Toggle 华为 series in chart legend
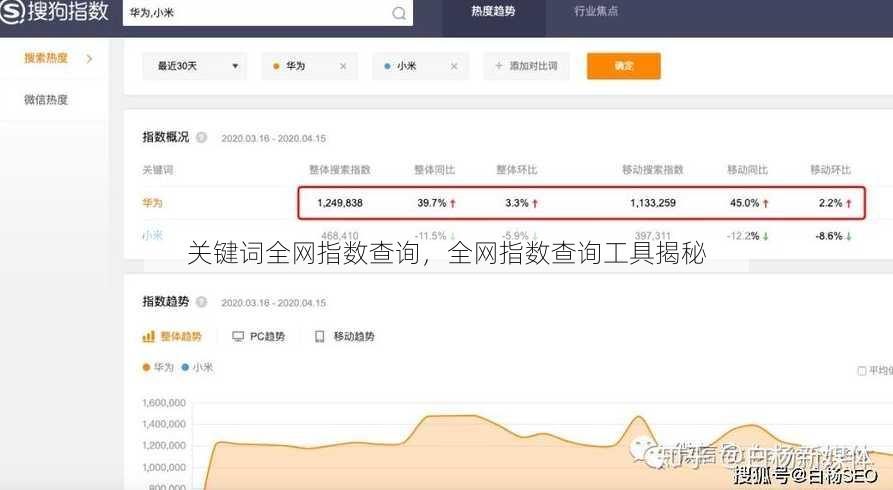The image size is (893, 490). [158, 368]
